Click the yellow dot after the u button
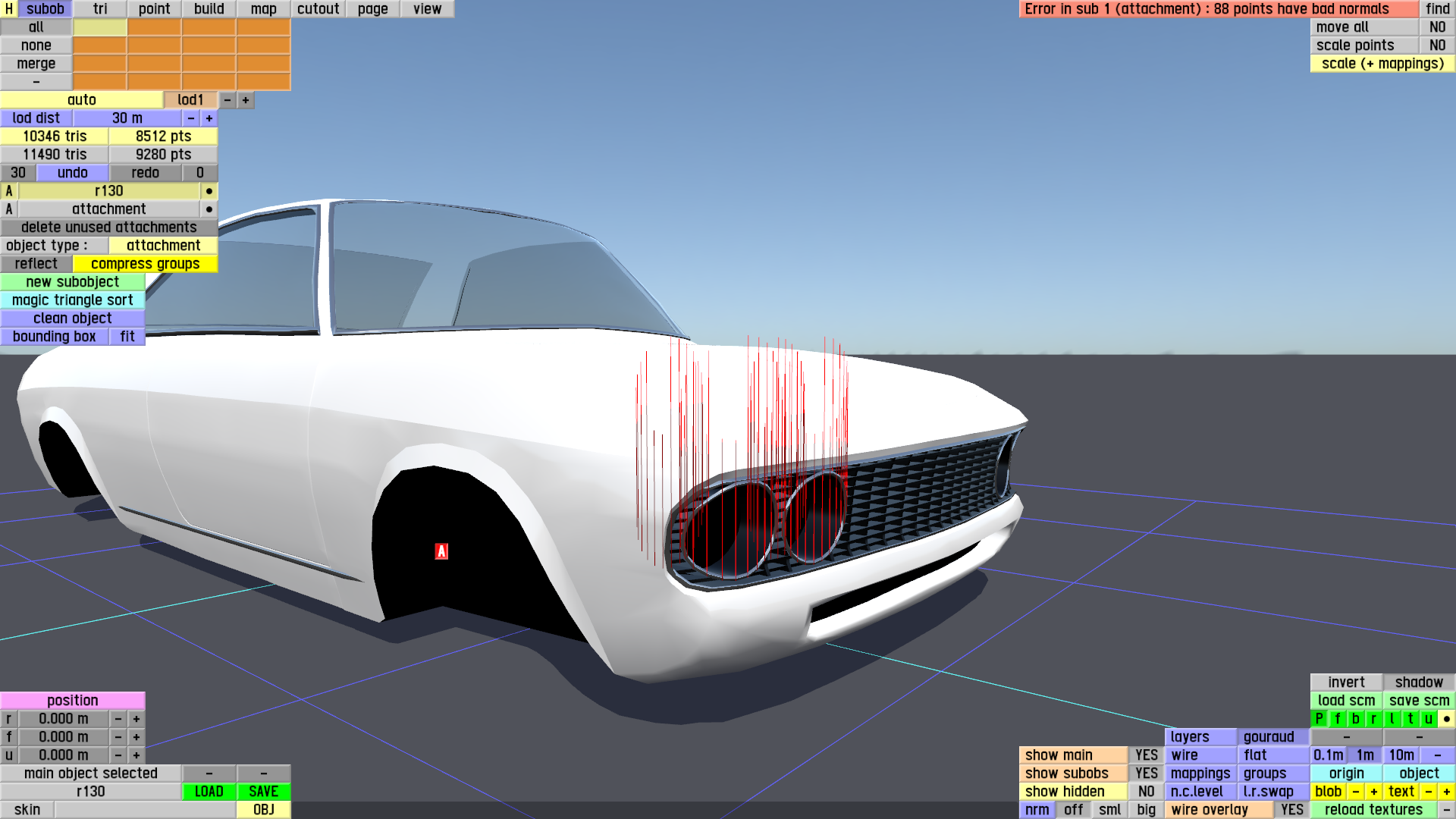This screenshot has width=1456, height=819. pos(1446,719)
